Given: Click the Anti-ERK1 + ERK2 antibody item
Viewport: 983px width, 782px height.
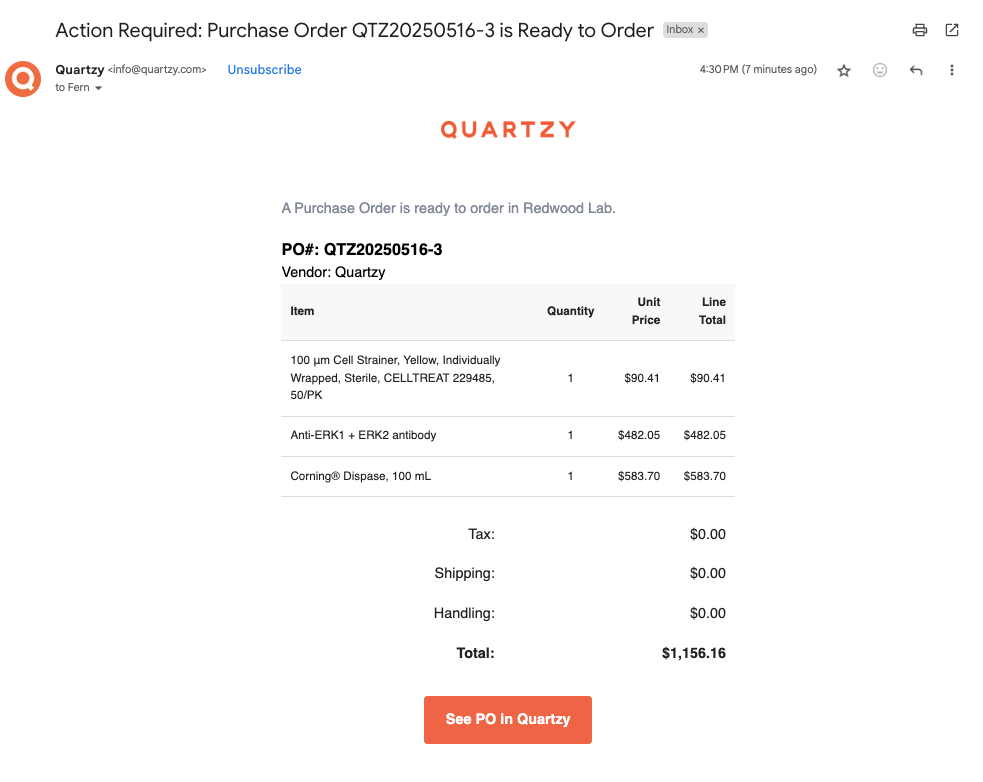Looking at the screenshot, I should [363, 435].
